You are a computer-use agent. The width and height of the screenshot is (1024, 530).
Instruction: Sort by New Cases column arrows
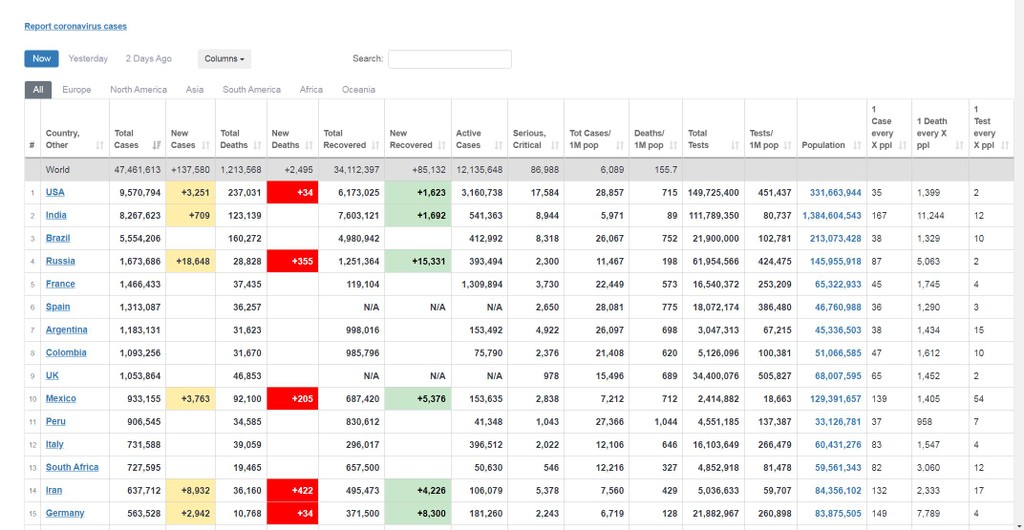(x=206, y=146)
